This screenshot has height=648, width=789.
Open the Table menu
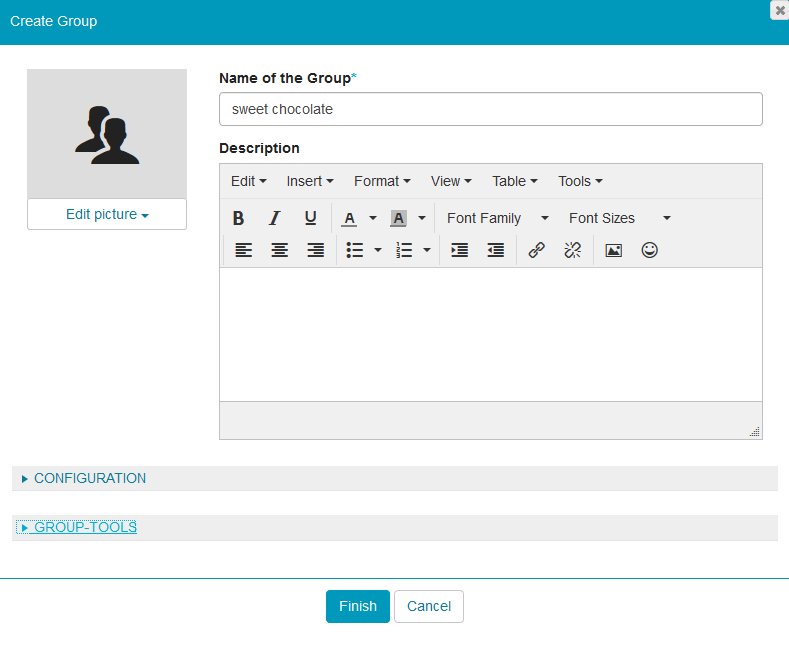514,181
